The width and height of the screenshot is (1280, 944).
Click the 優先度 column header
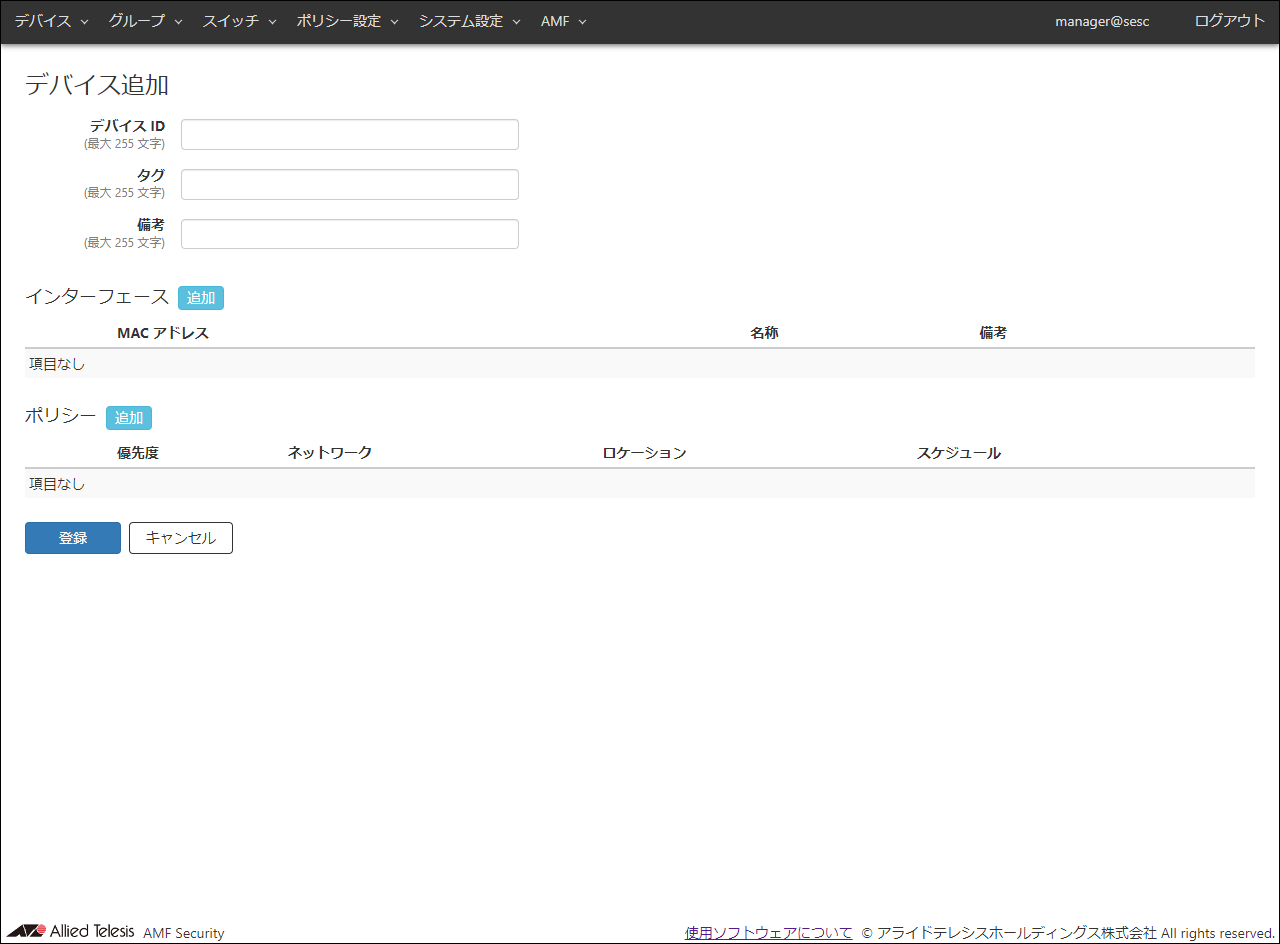point(138,453)
